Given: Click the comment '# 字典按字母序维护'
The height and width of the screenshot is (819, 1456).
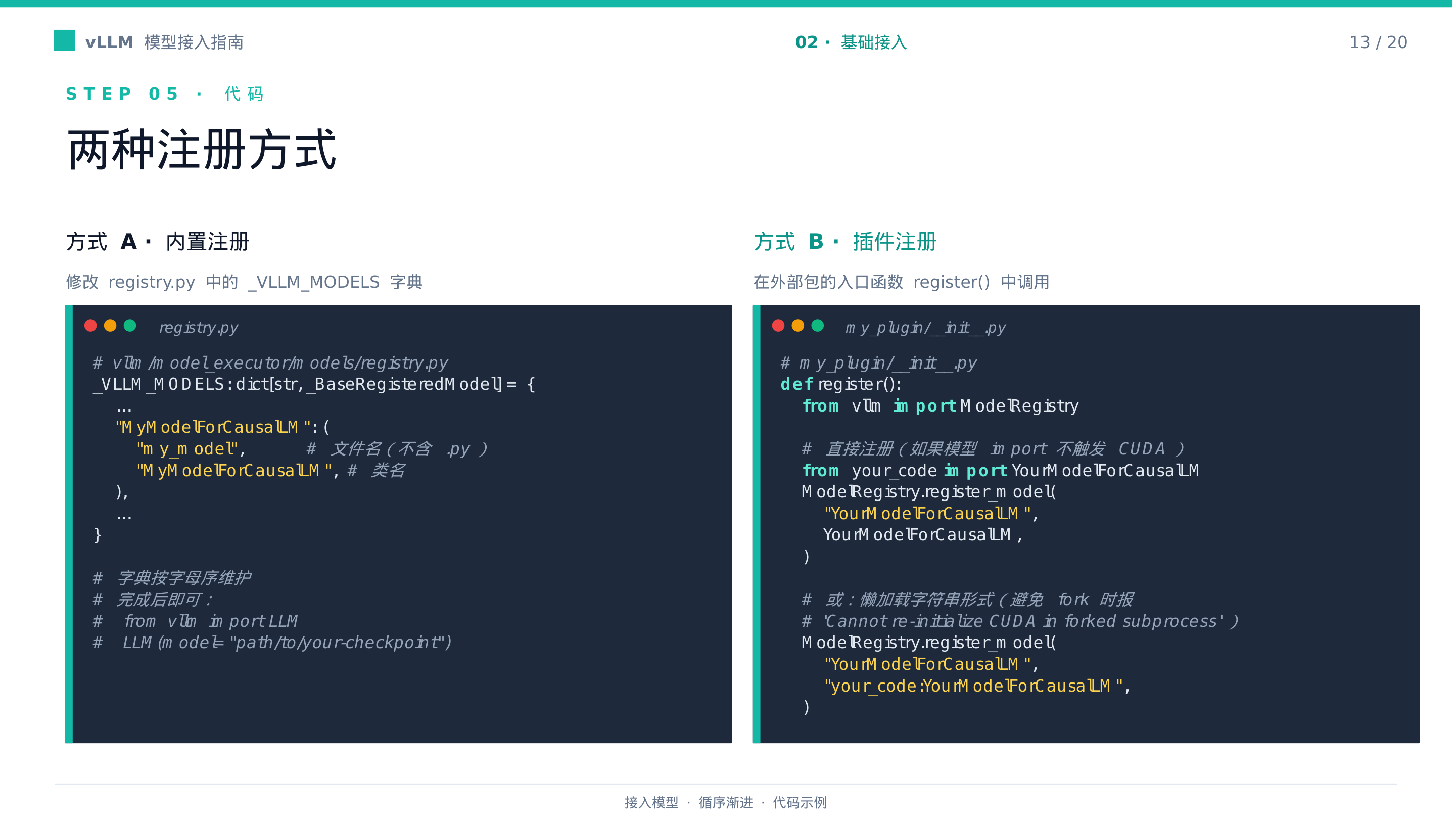Looking at the screenshot, I should [x=172, y=579].
